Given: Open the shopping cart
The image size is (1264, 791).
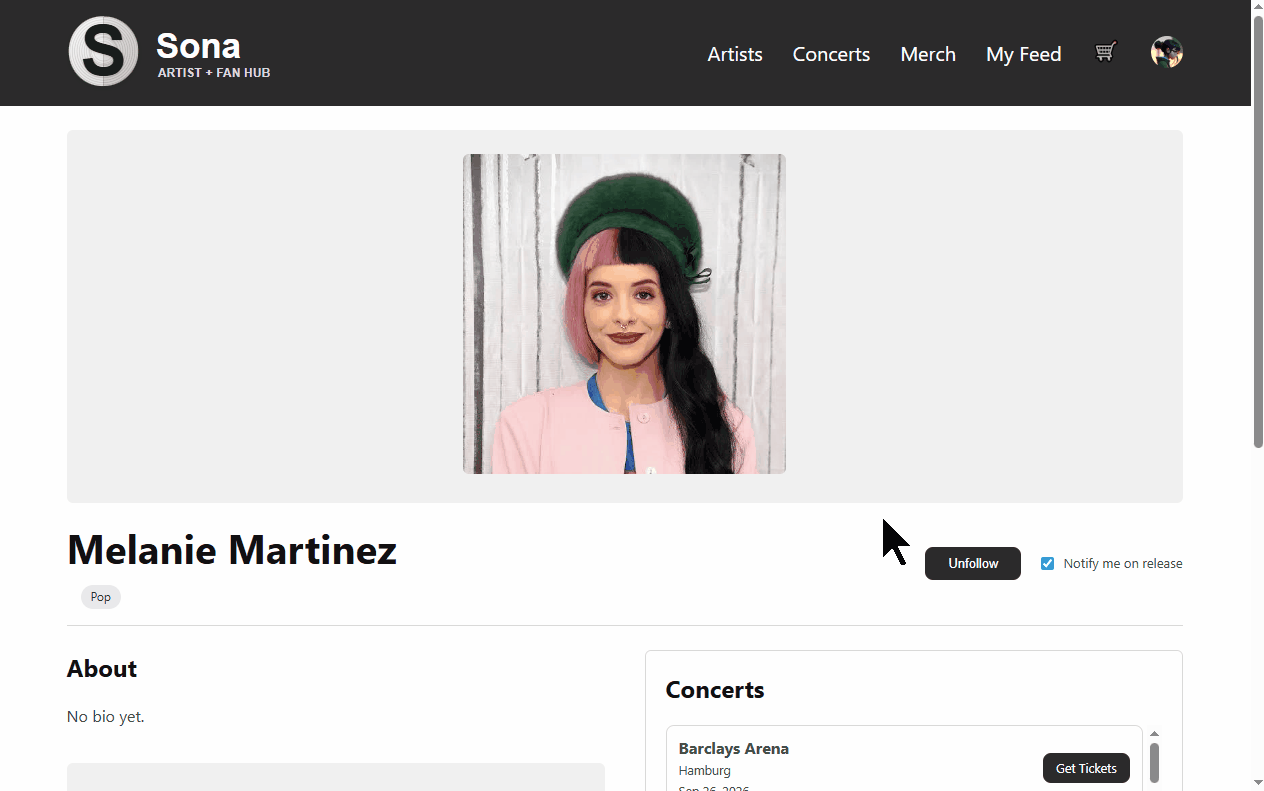Looking at the screenshot, I should coord(1105,52).
